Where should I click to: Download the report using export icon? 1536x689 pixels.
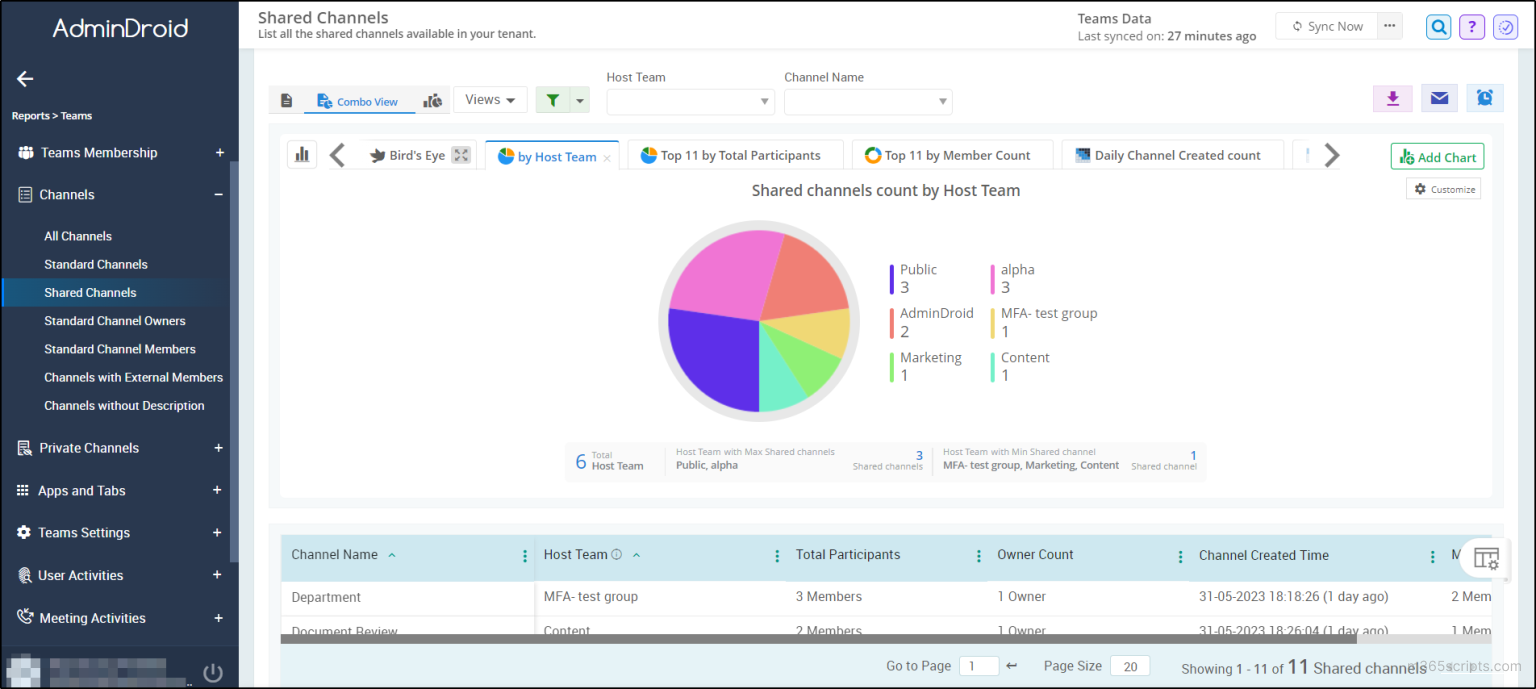[x=1392, y=98]
